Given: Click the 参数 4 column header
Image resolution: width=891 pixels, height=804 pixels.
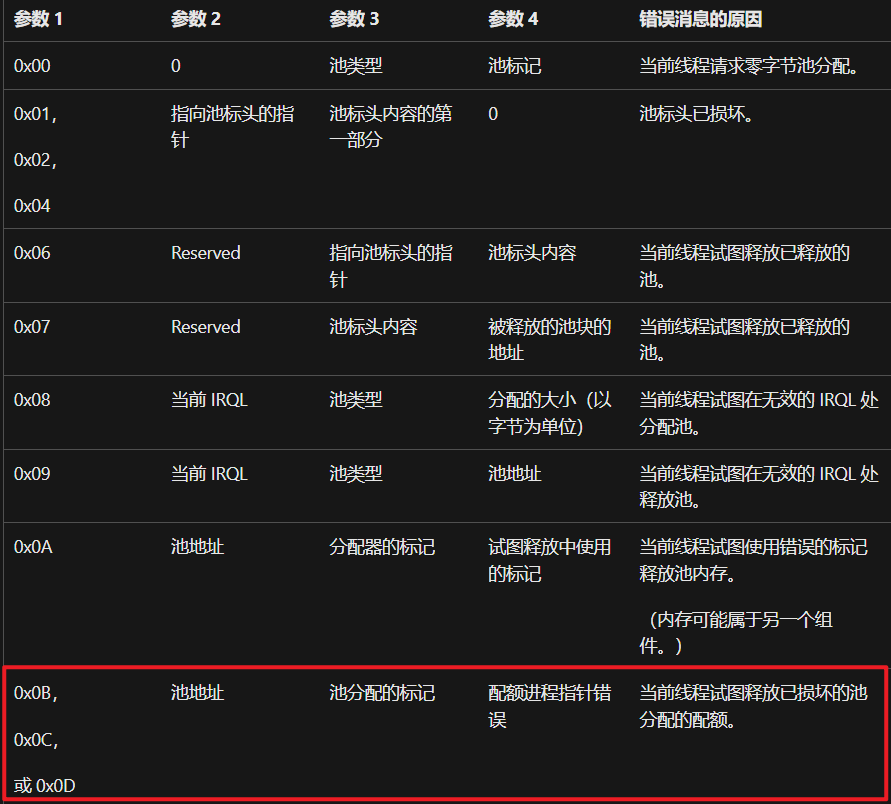Looking at the screenshot, I should click(513, 19).
